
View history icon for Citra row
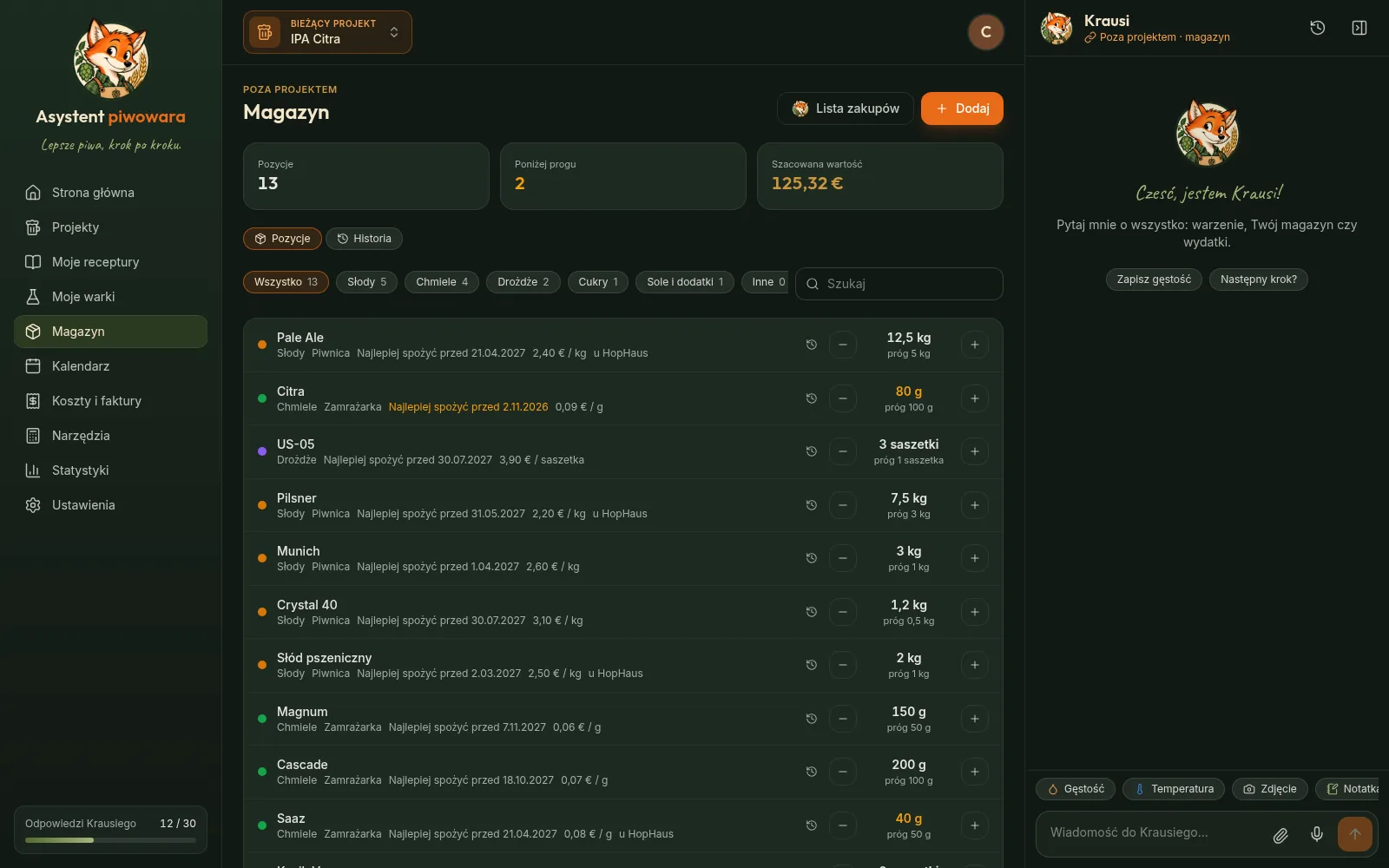(812, 398)
